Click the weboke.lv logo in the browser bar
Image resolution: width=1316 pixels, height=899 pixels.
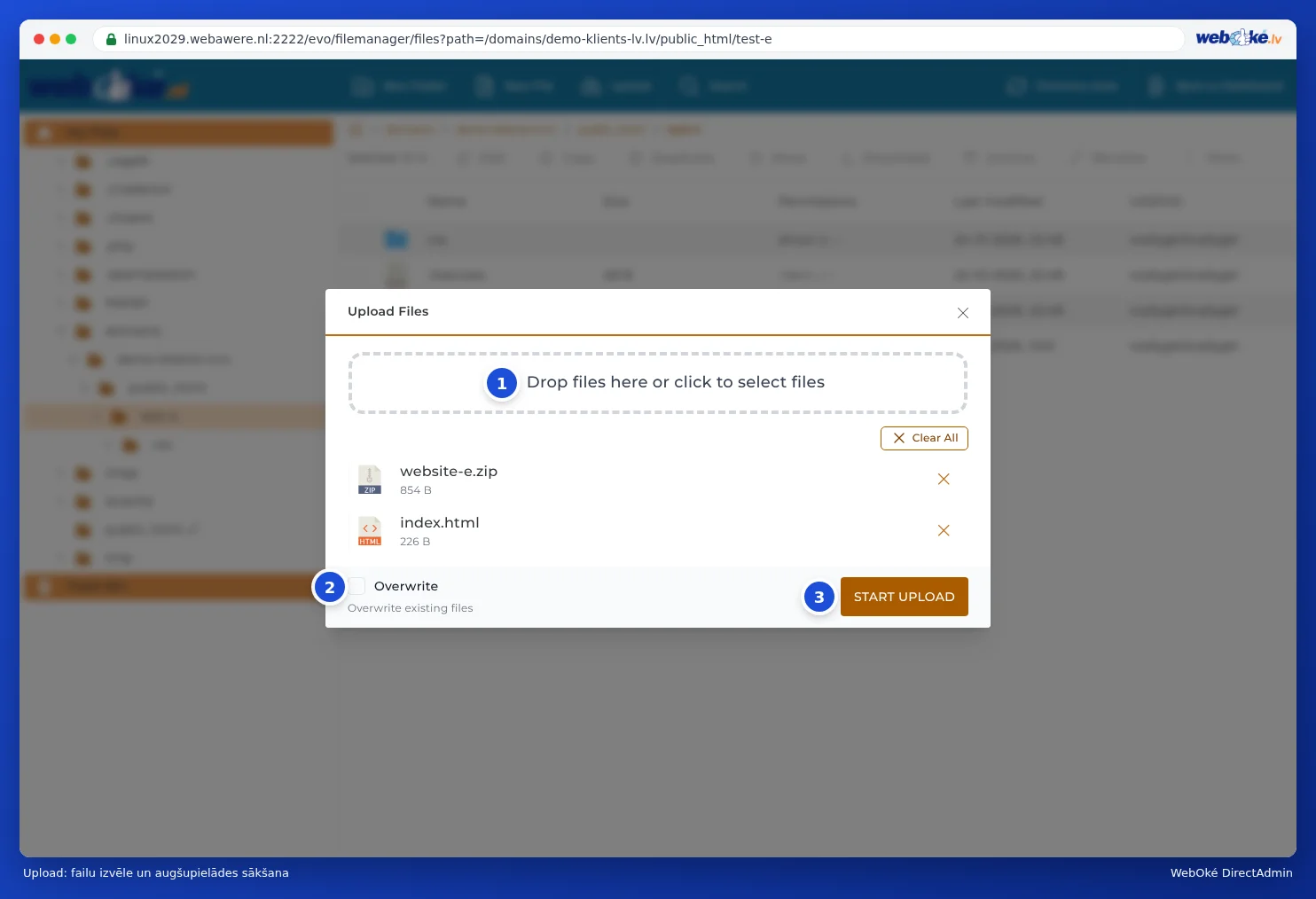tap(1239, 38)
